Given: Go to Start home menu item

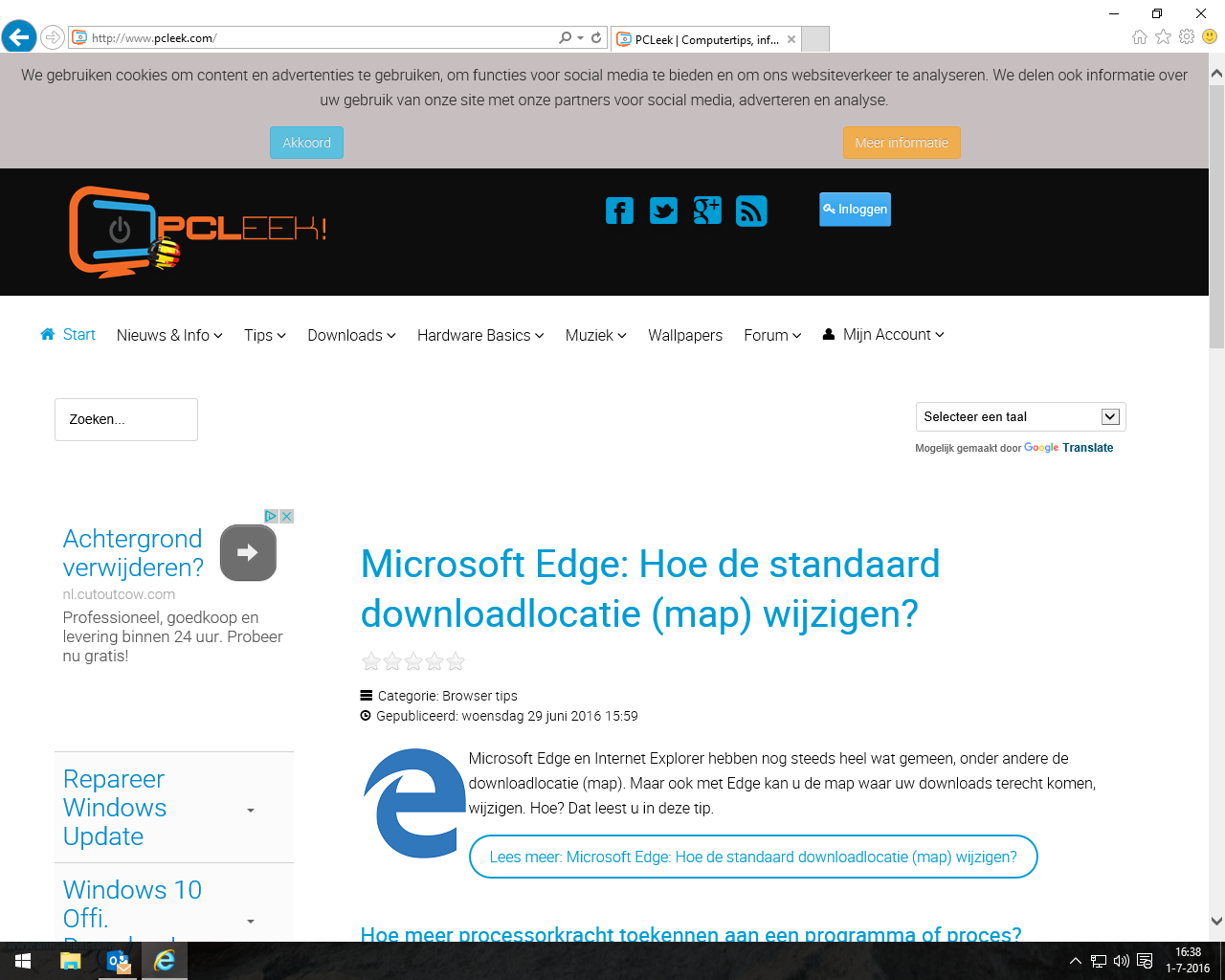Looking at the screenshot, I should [x=68, y=334].
